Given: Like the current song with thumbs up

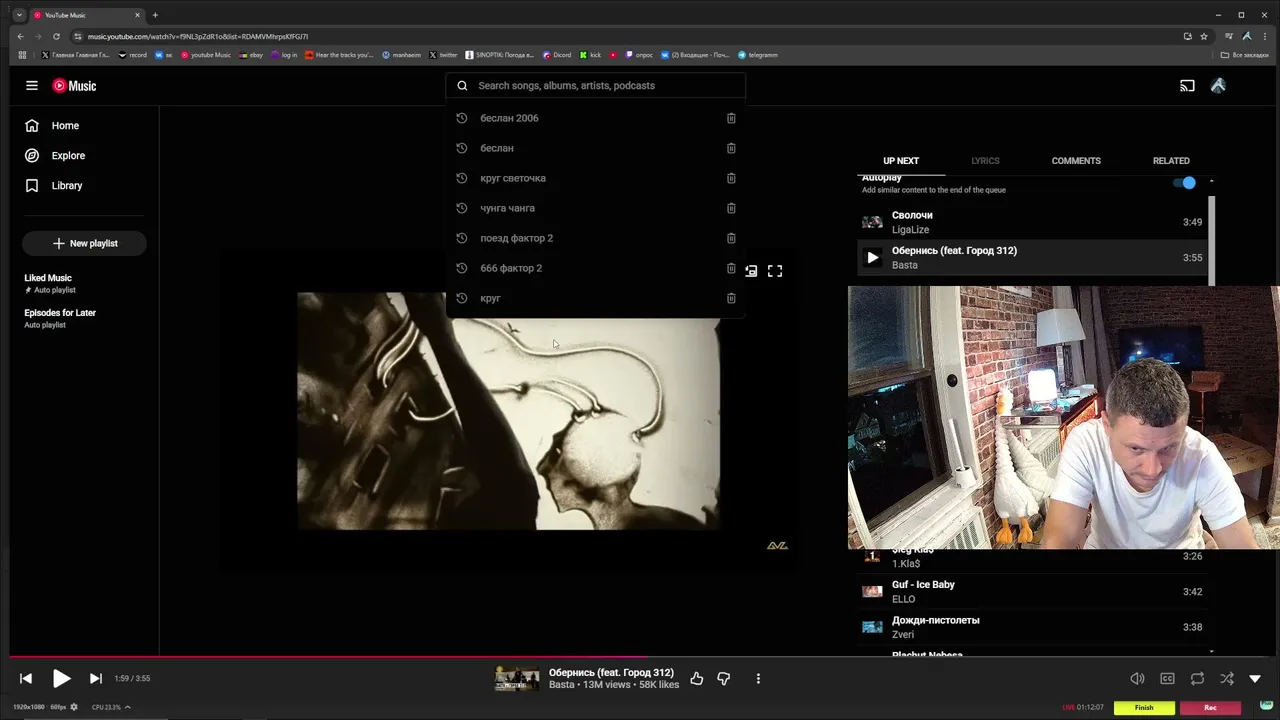Looking at the screenshot, I should (x=697, y=678).
